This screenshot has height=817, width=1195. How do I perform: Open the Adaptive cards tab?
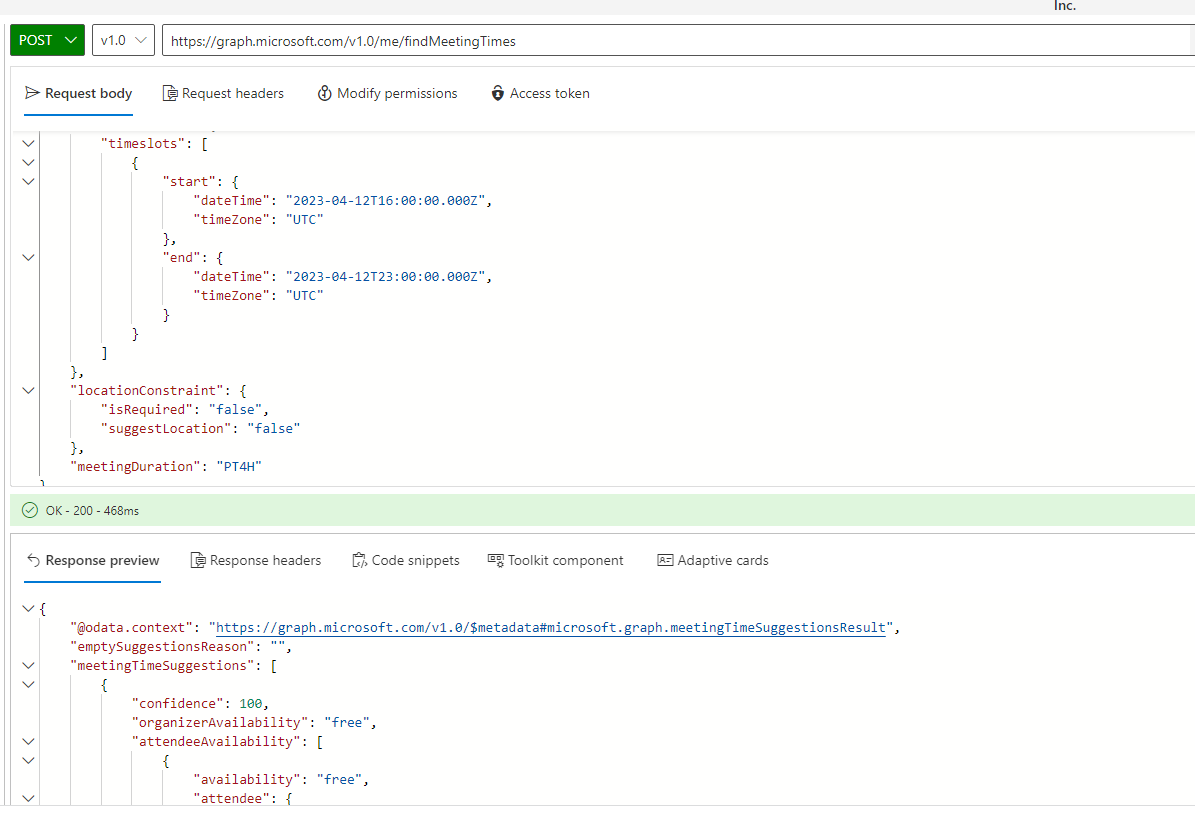(713, 560)
